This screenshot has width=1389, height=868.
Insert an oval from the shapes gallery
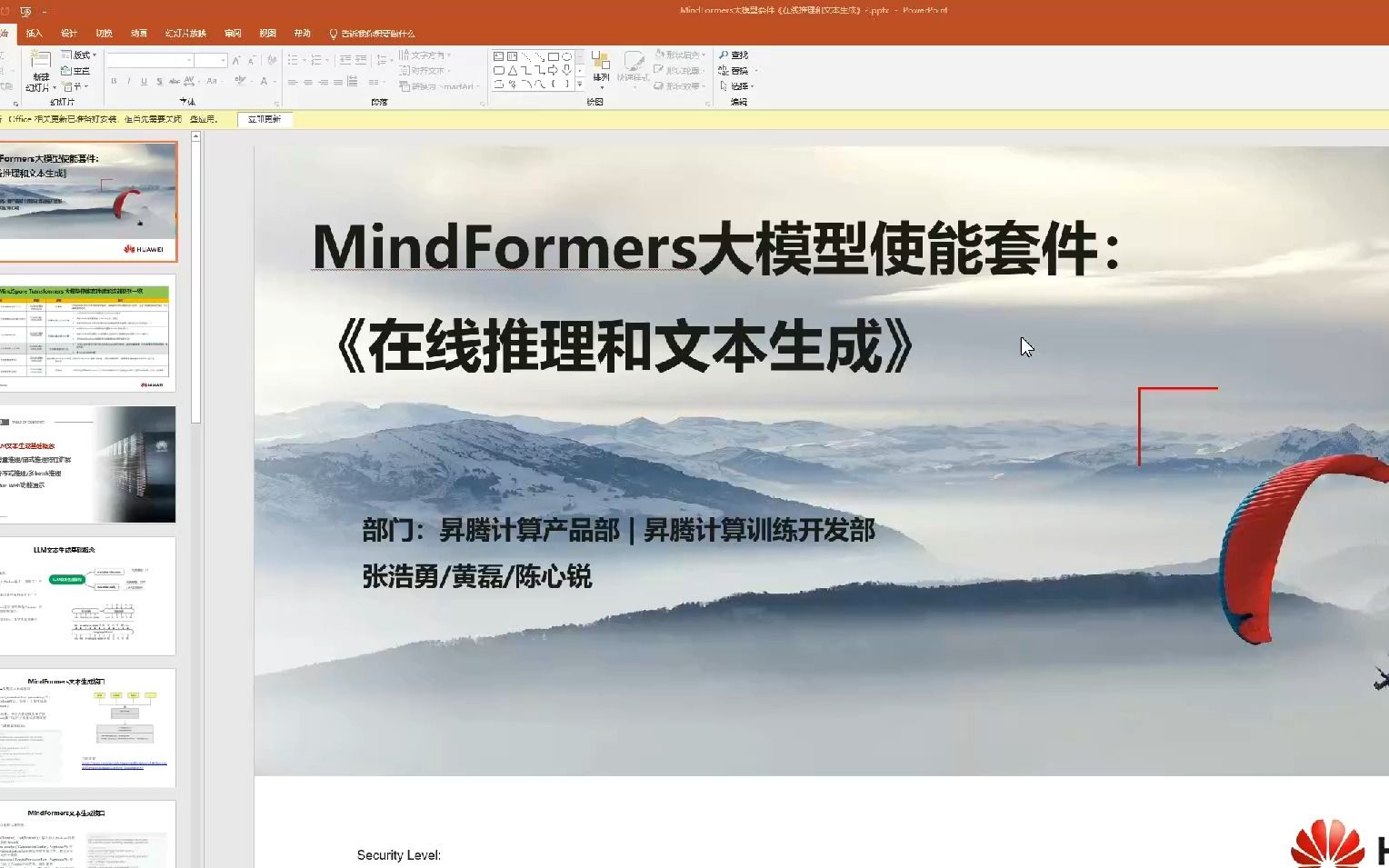[x=567, y=57]
